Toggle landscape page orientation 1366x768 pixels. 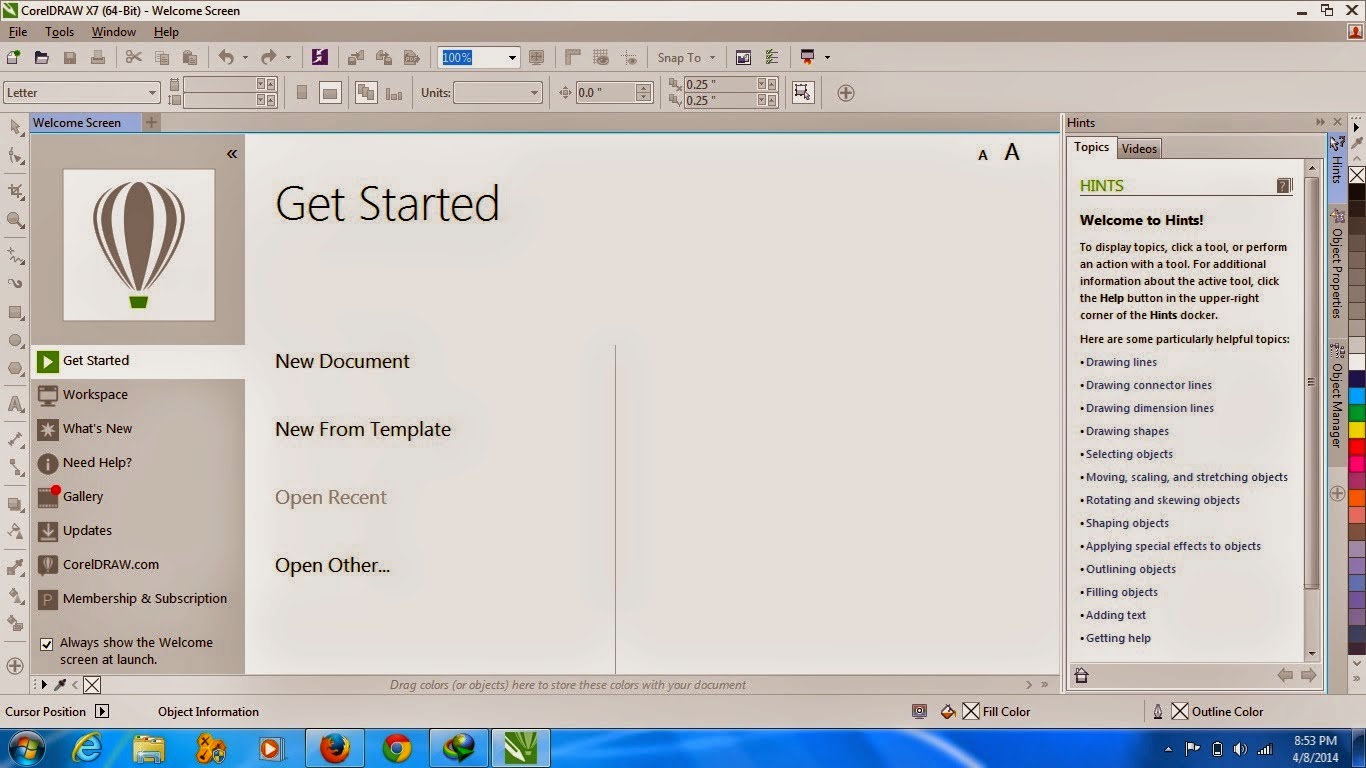click(330, 91)
